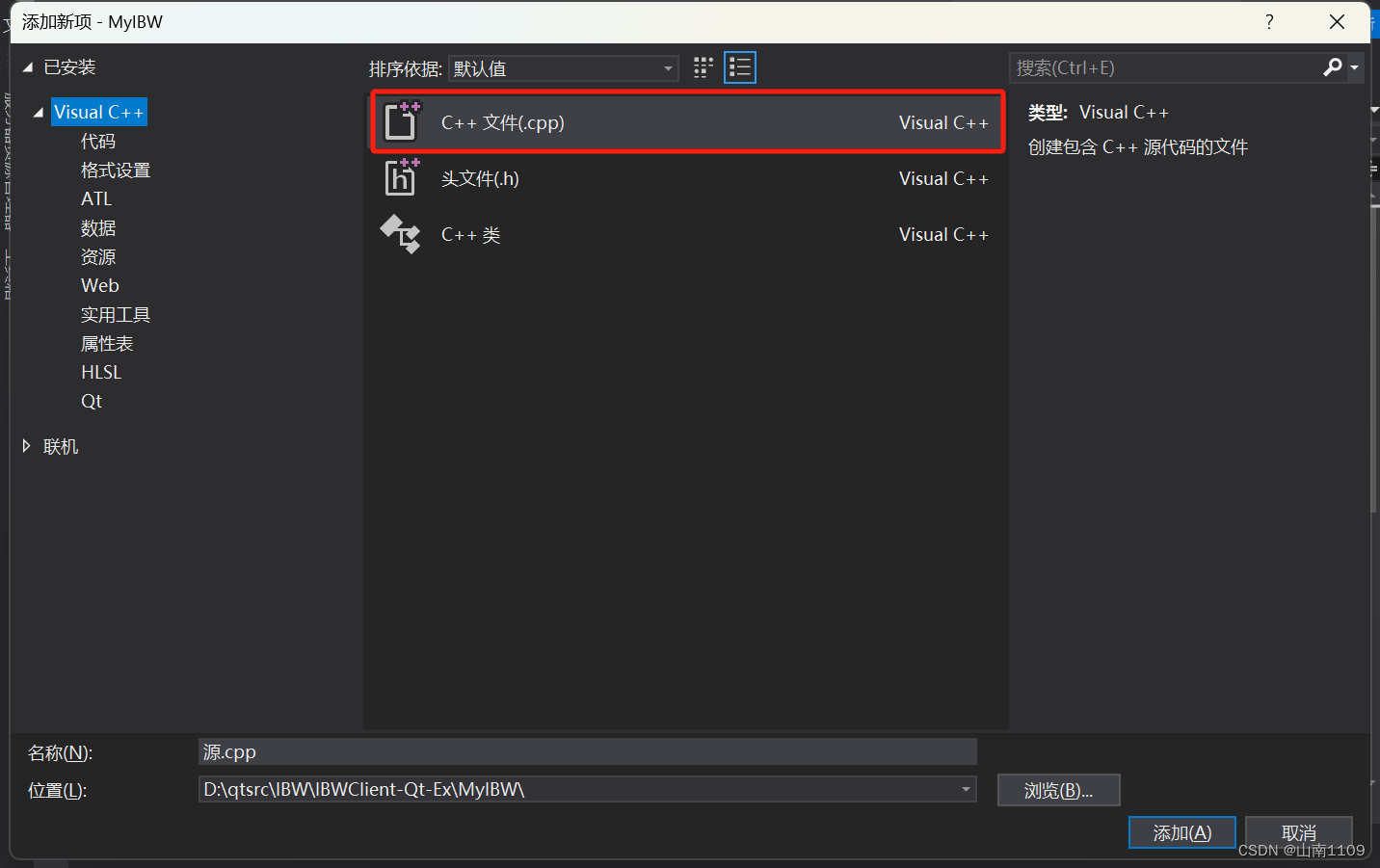Select the 数据 category
This screenshot has width=1380, height=868.
[98, 228]
